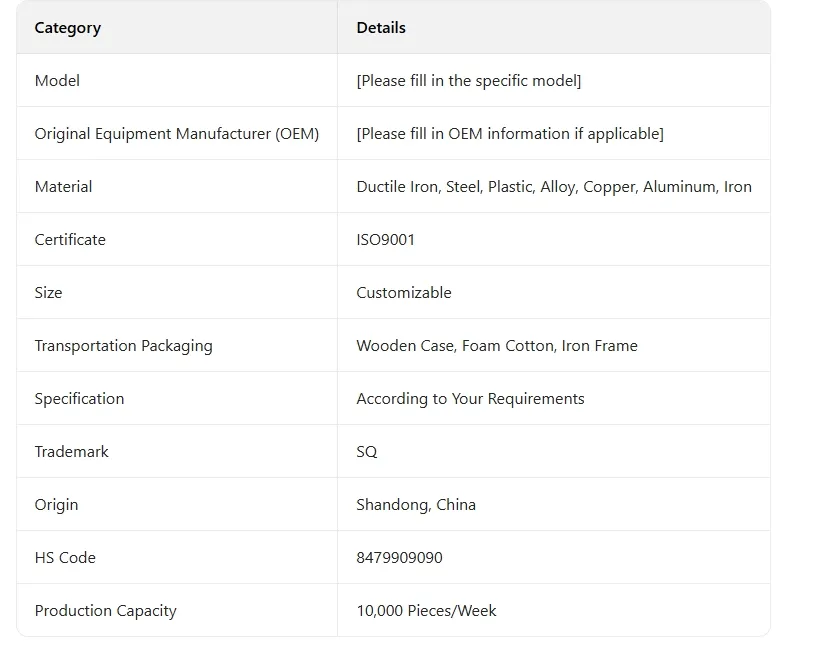
Task: Click the Details column header
Action: coord(381,28)
